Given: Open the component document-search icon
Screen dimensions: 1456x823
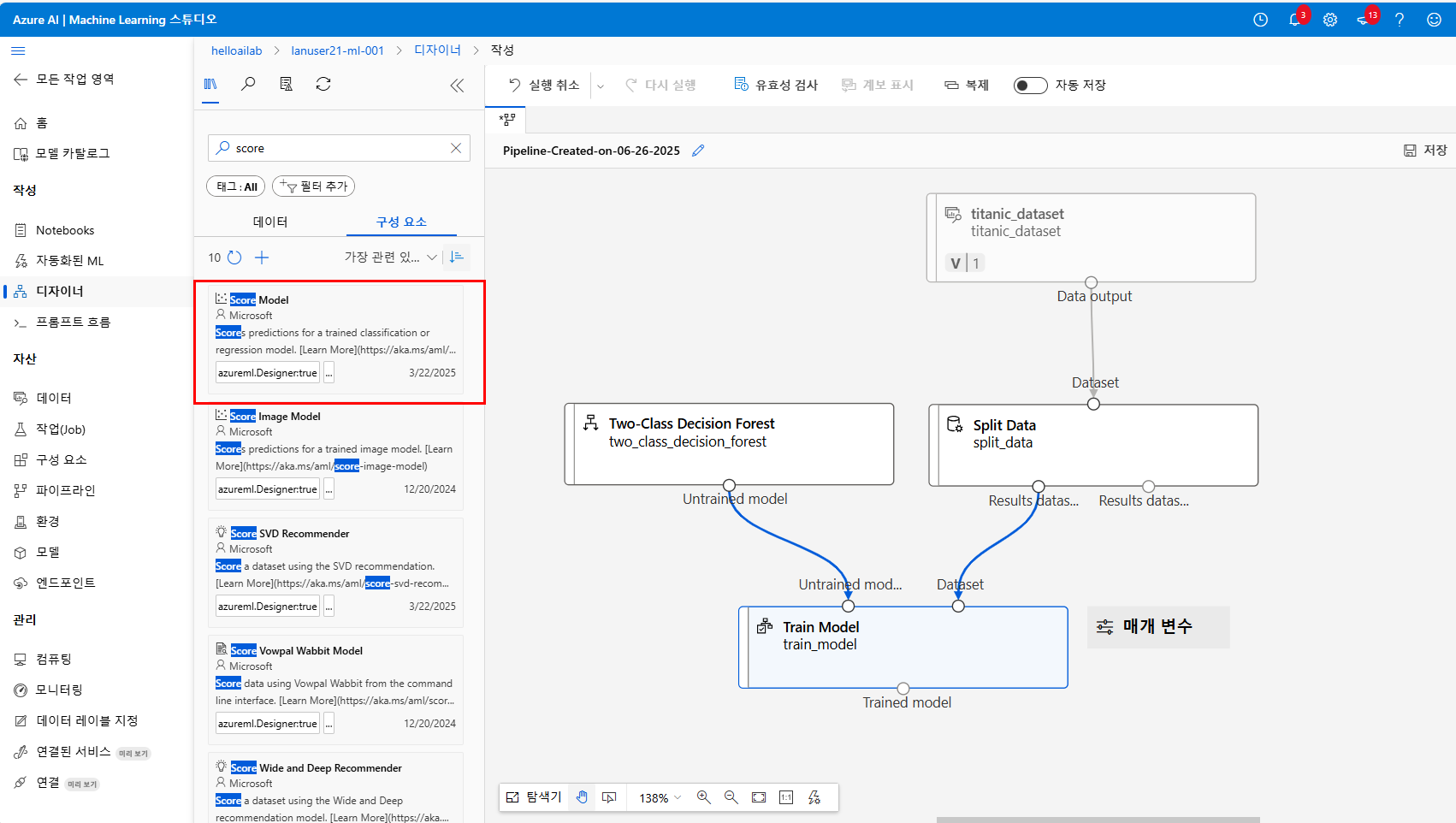Looking at the screenshot, I should click(286, 84).
